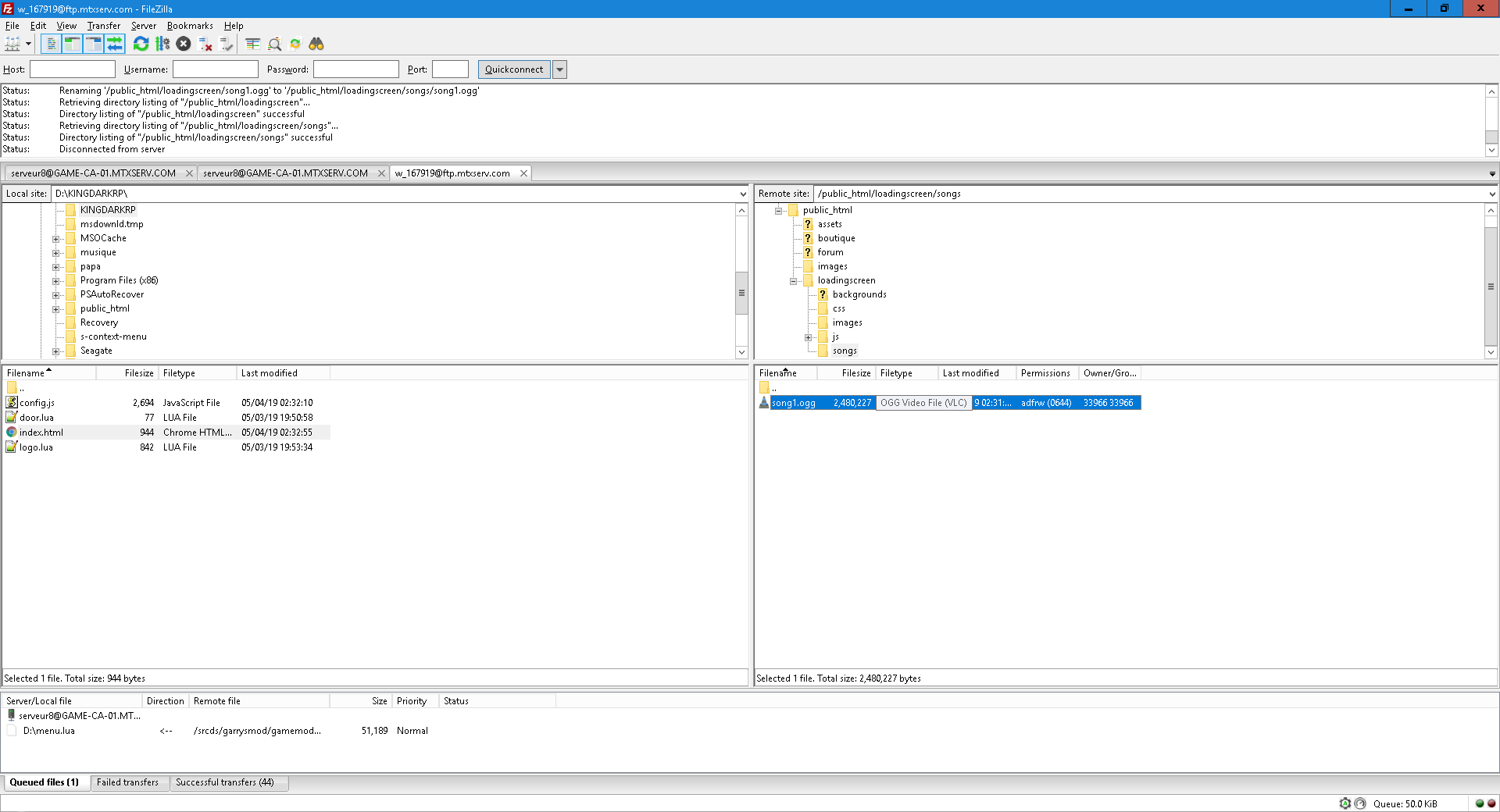
Task: Click the server icon in transfer queue
Action: click(11, 715)
